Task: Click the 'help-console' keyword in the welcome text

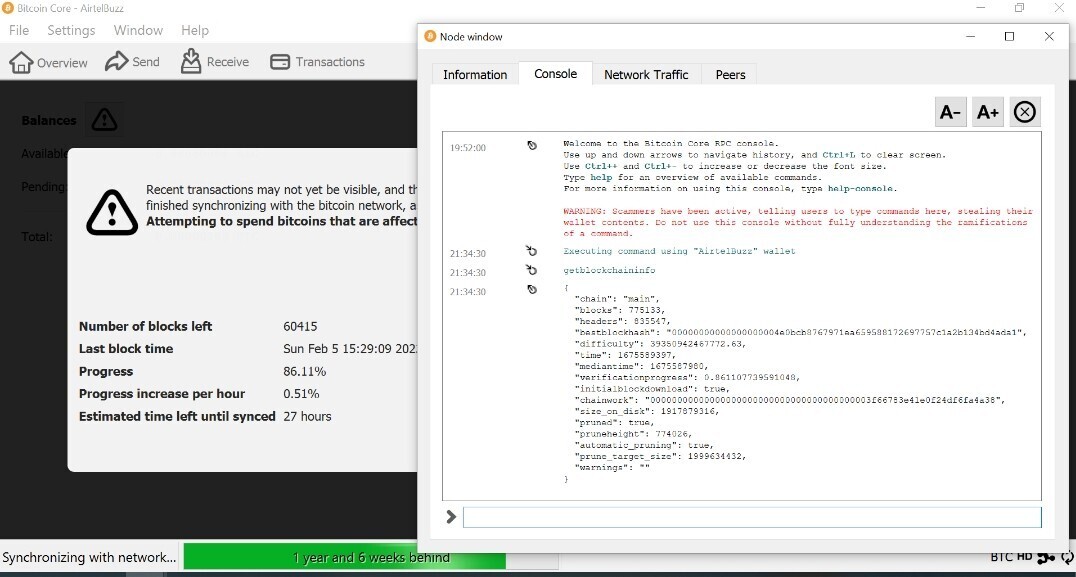Action: point(861,189)
